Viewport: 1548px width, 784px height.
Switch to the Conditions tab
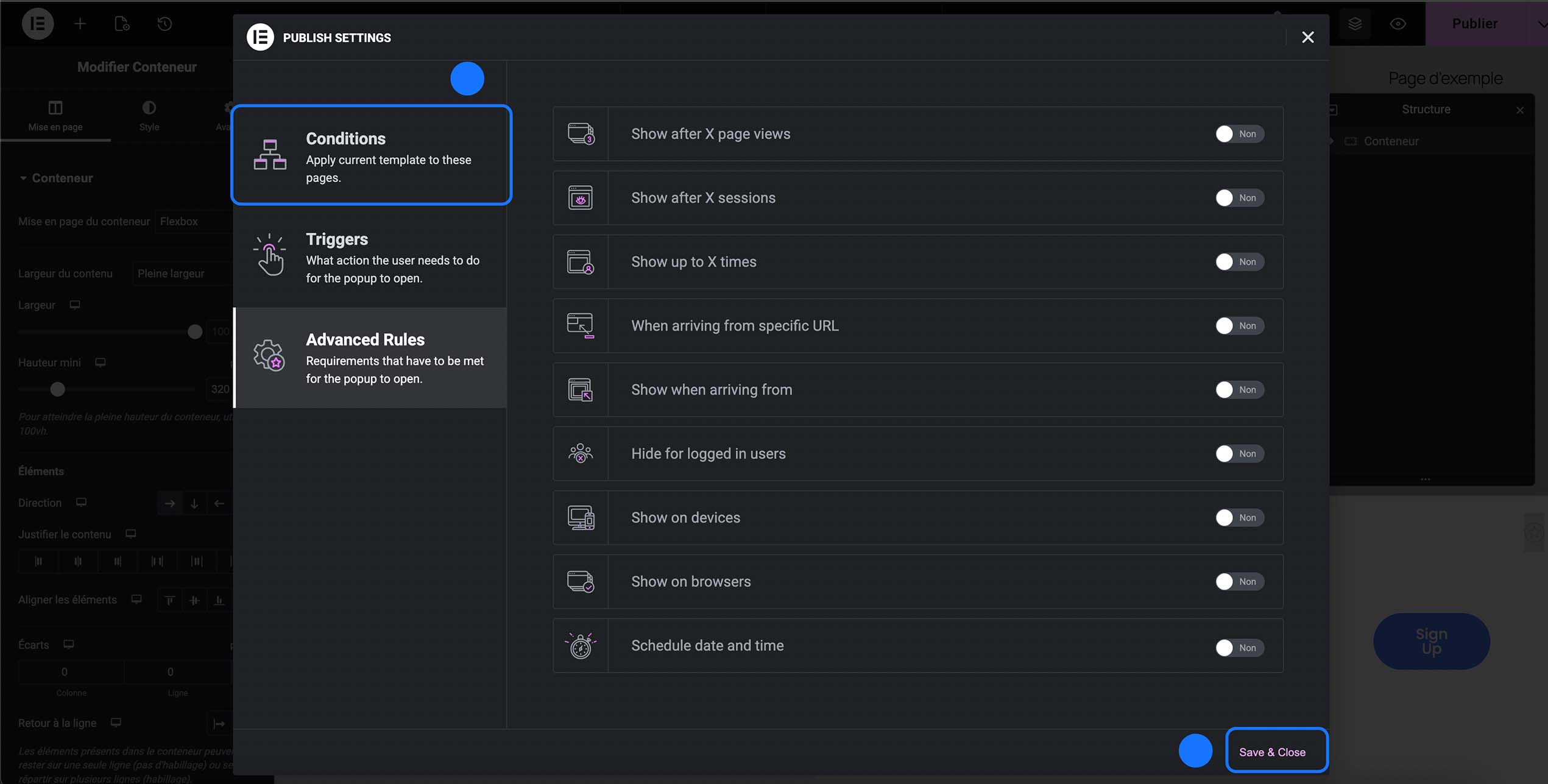(x=371, y=155)
